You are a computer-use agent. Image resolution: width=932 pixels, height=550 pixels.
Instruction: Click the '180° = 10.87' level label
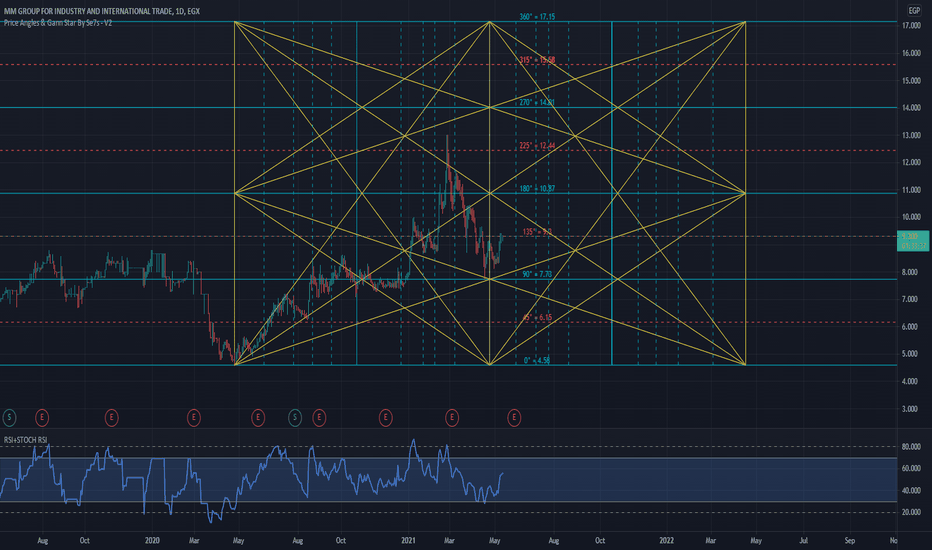pos(537,189)
